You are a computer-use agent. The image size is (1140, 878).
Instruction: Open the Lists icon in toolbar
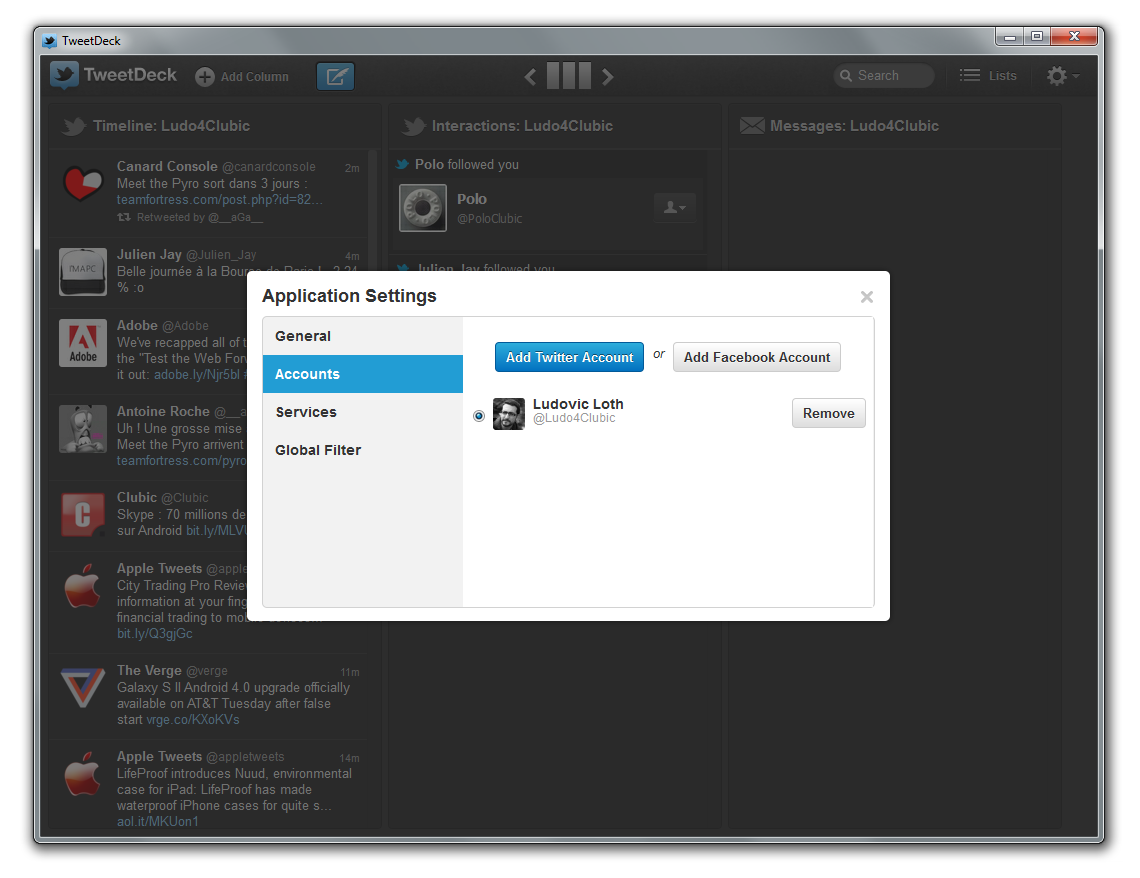click(x=970, y=75)
